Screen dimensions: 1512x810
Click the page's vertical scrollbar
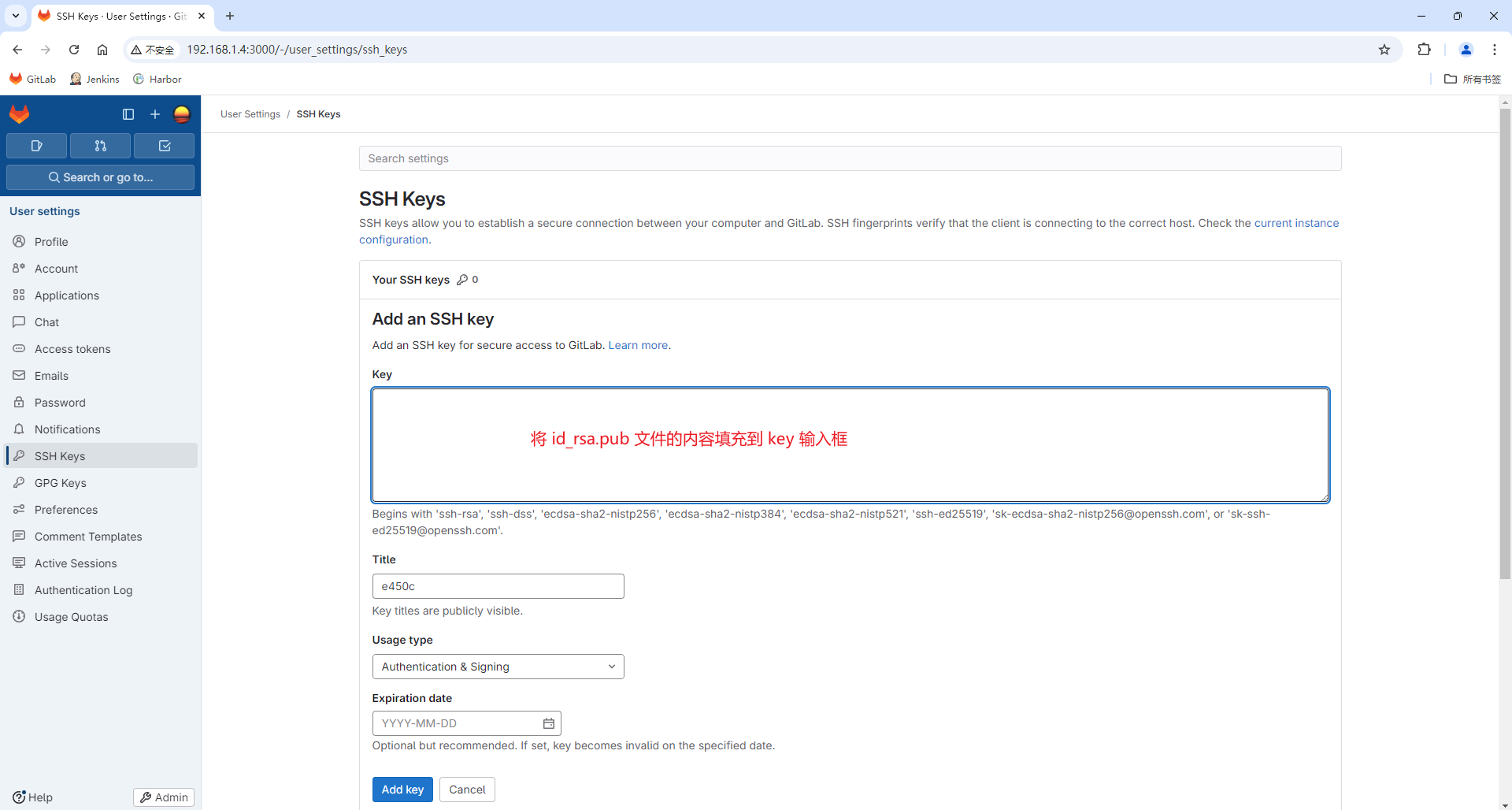pyautogui.click(x=1505, y=339)
